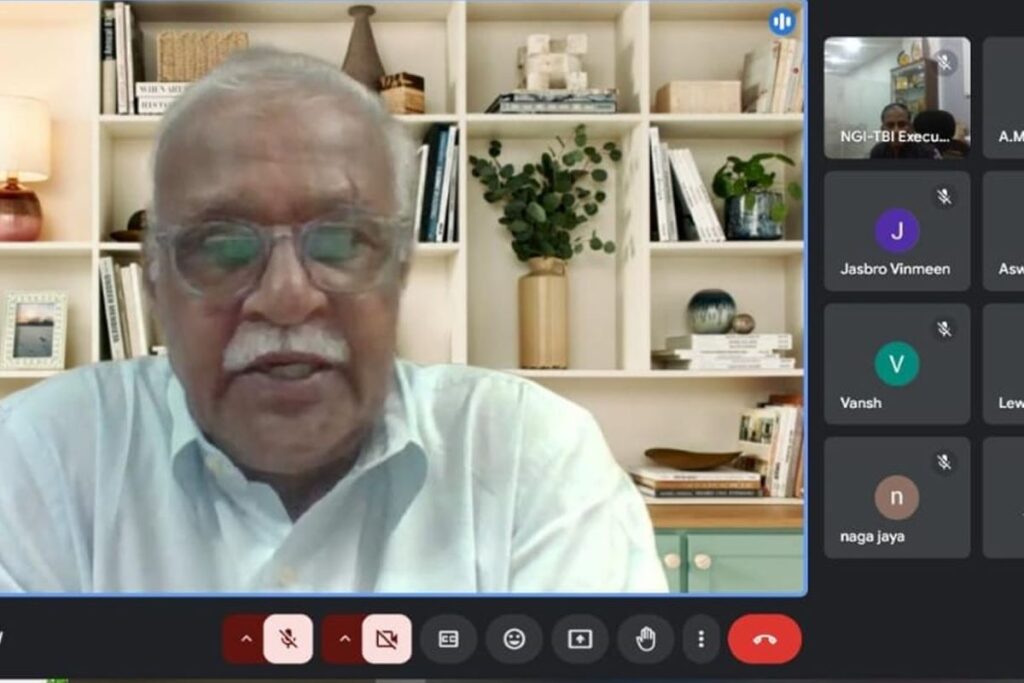
Task: Toggle closed captions button
Action: [x=448, y=639]
